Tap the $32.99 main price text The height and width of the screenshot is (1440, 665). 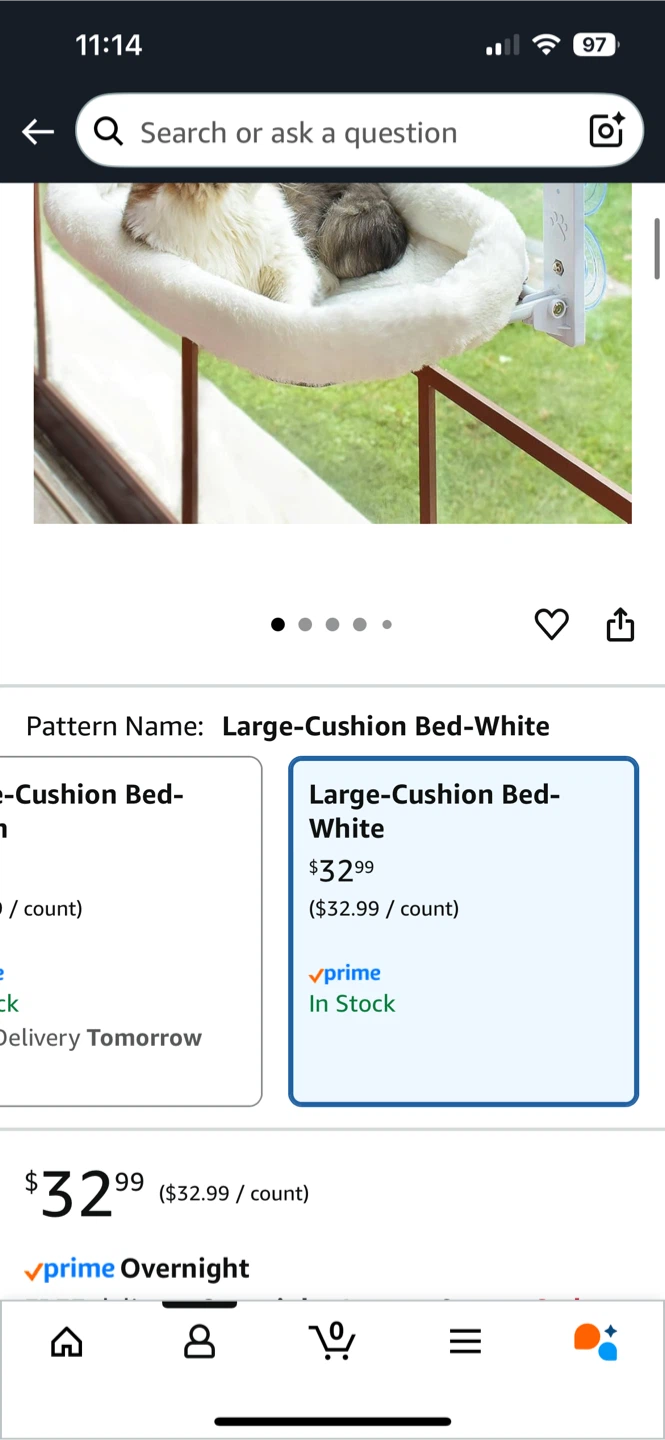[x=84, y=1193]
